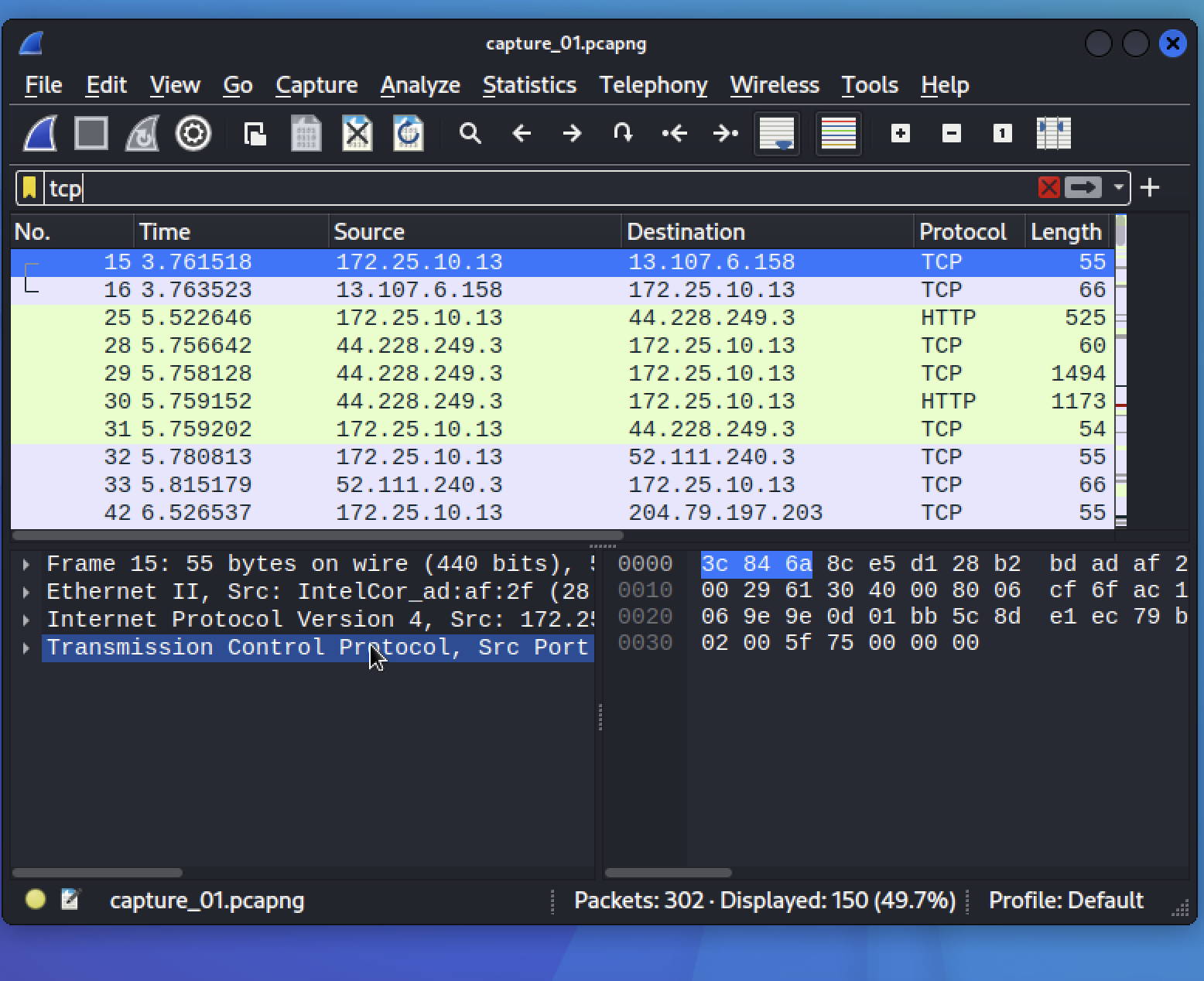The width and height of the screenshot is (1204, 981).
Task: Click the Resize columns toolbar icon
Action: click(1053, 133)
